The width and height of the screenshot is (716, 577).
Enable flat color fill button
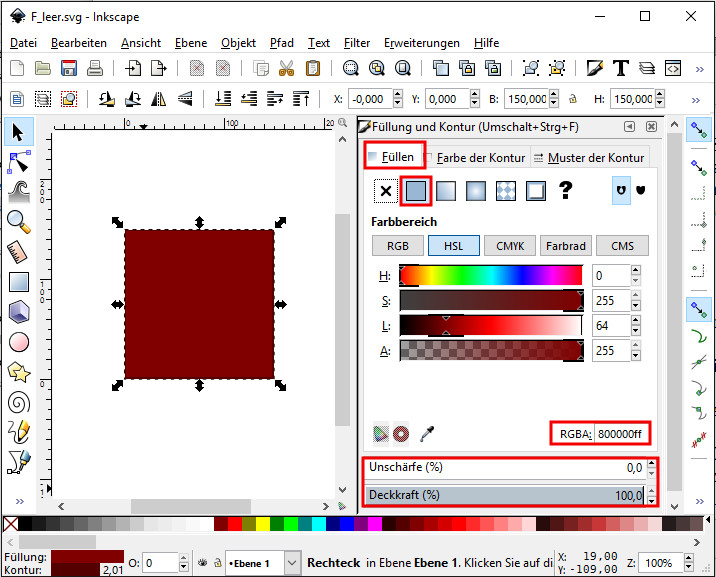click(x=416, y=190)
